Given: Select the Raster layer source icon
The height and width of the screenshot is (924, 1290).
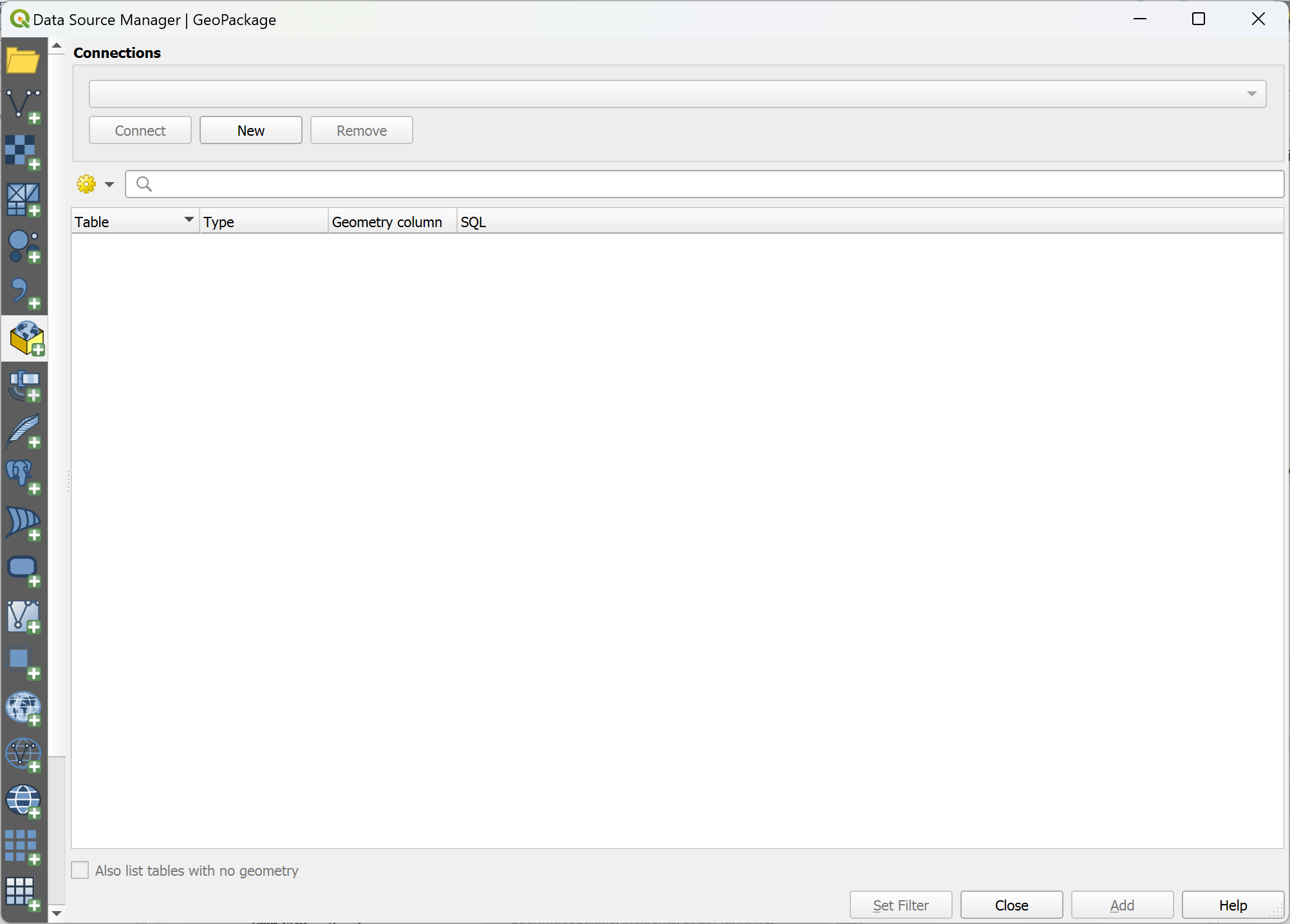Looking at the screenshot, I should (x=23, y=153).
